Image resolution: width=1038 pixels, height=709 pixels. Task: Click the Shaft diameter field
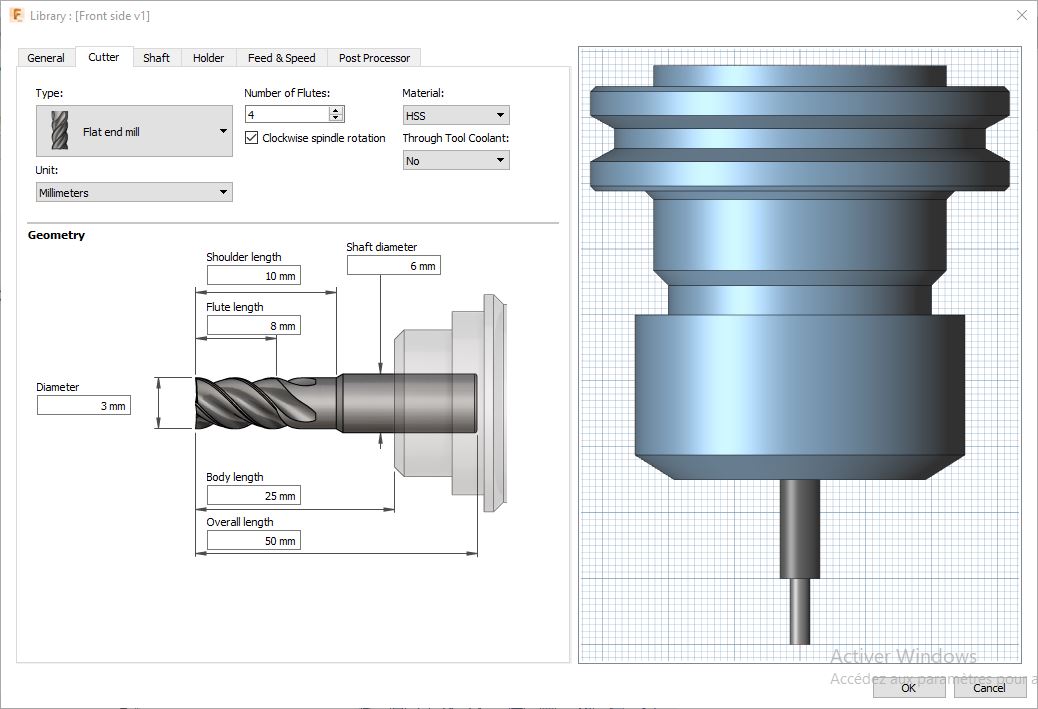(x=394, y=265)
